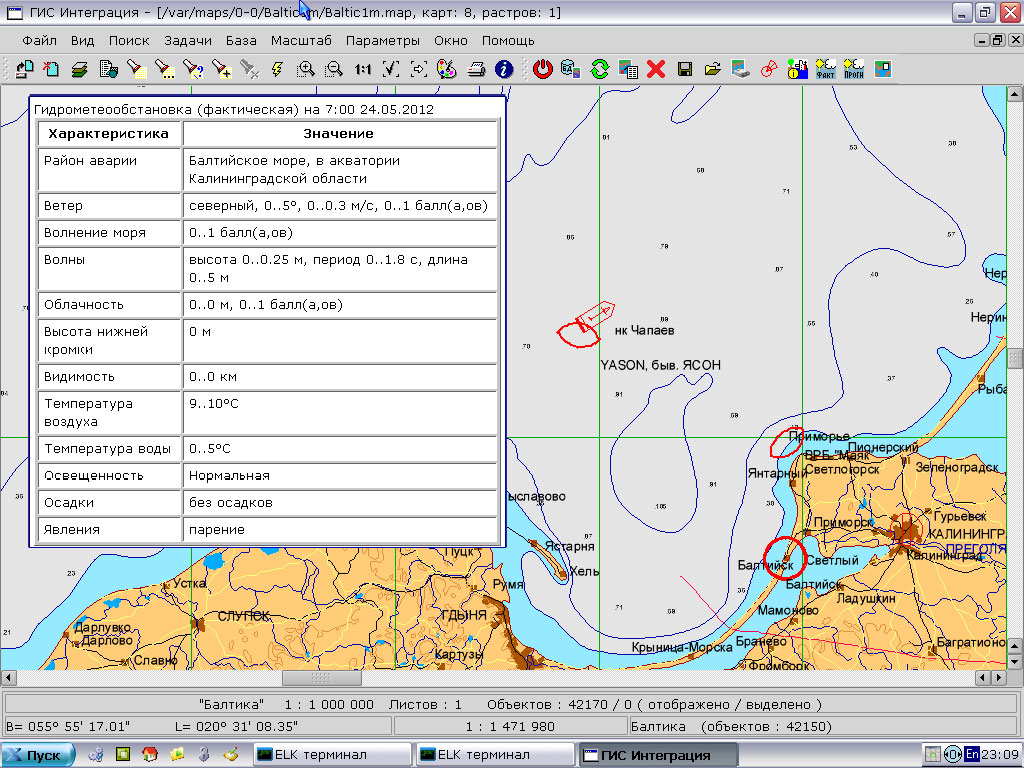Screen dimensions: 1024x768
Task: Open the Масштаб menu
Action: [x=301, y=40]
